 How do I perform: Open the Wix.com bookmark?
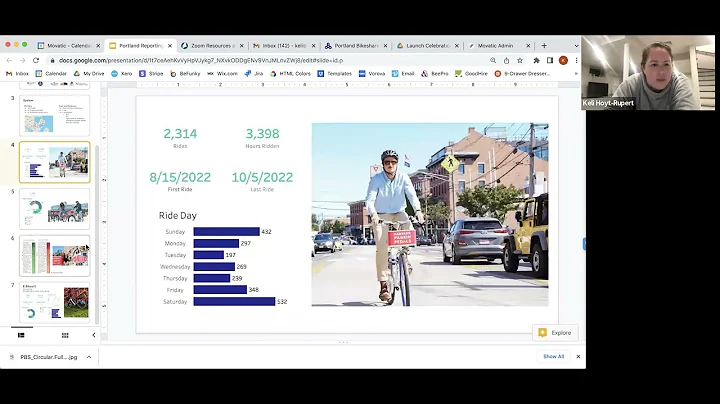222,73
